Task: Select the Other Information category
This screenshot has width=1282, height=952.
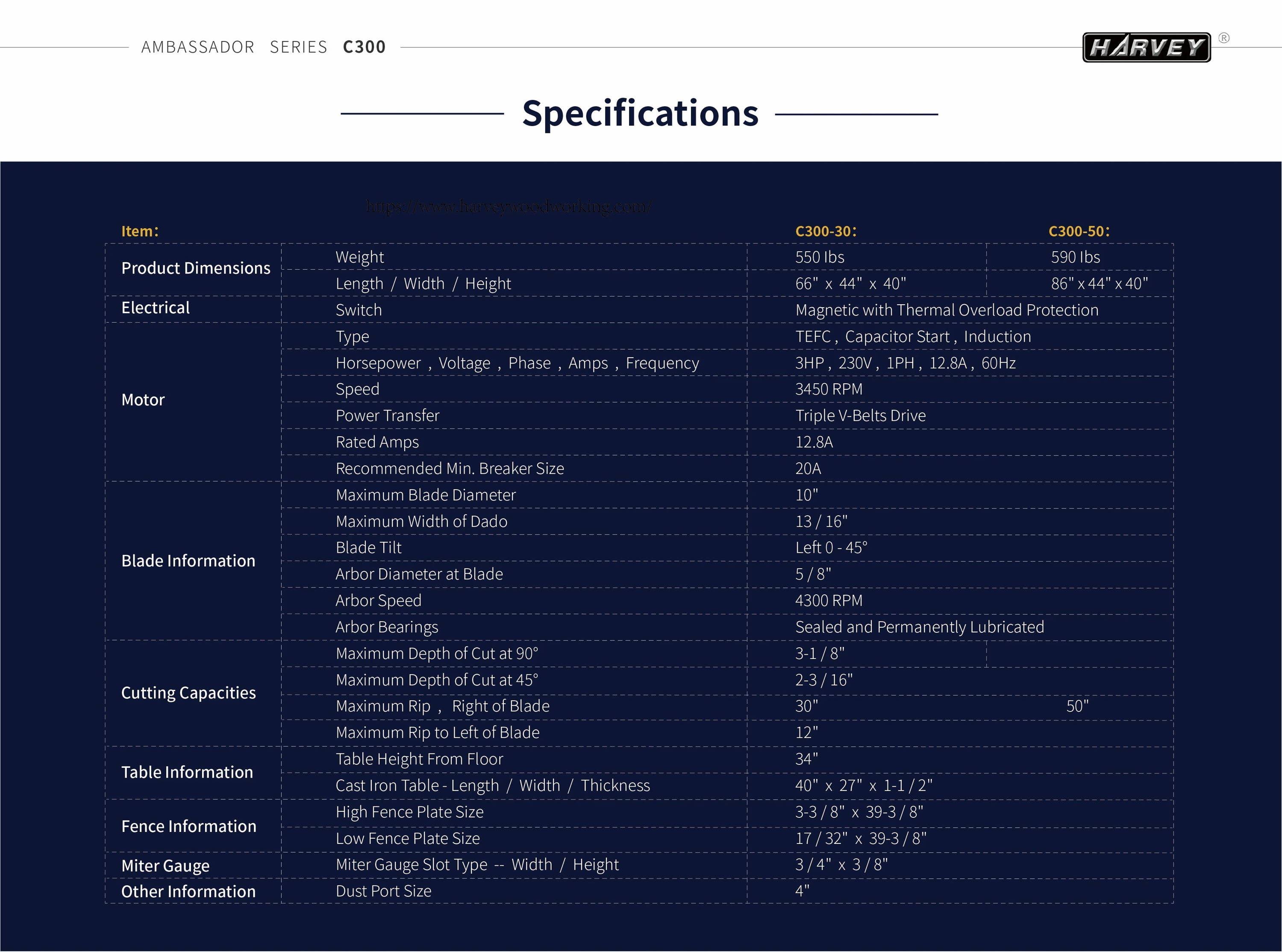Action: click(188, 891)
